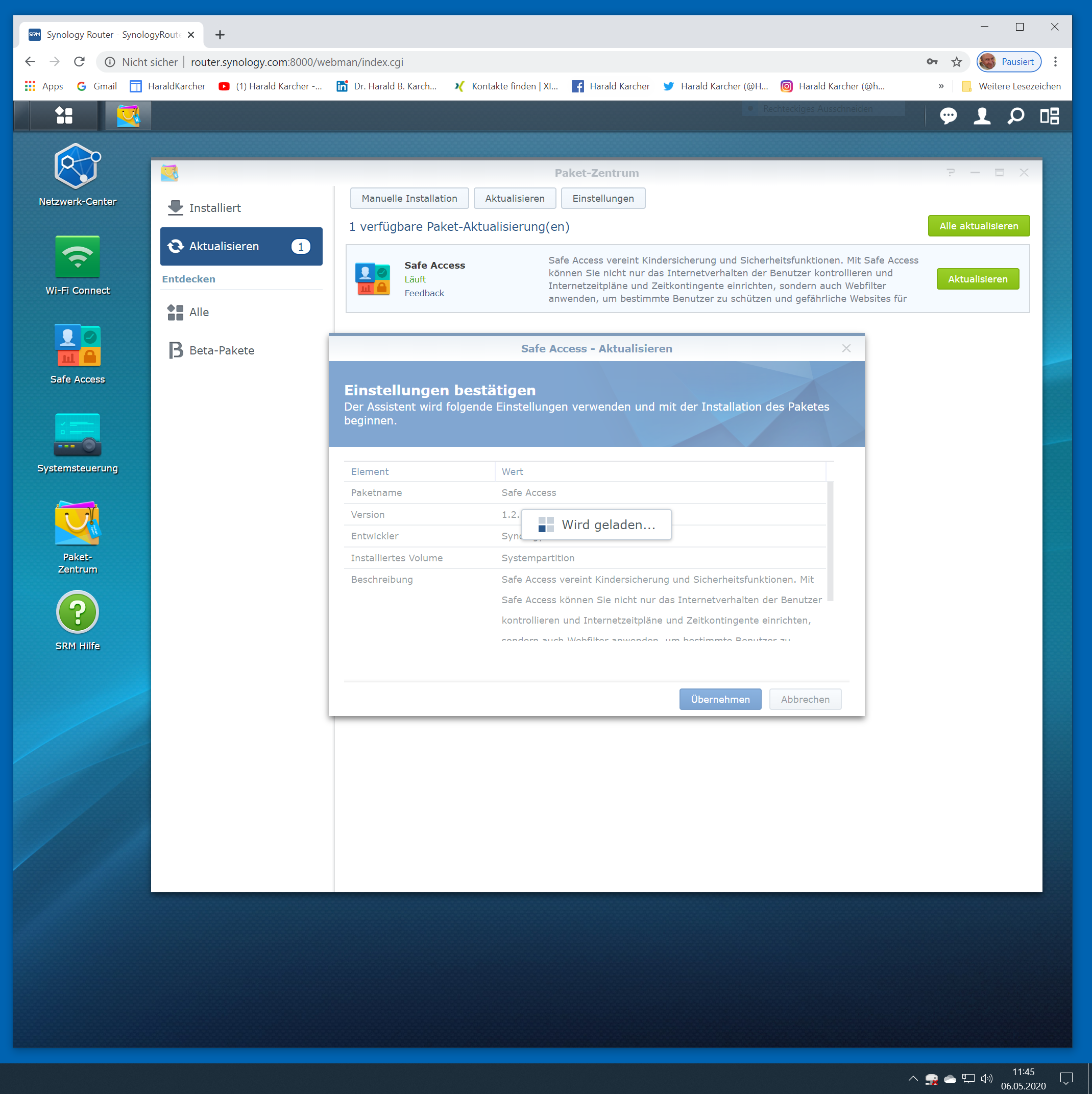
Task: Select Installiert in Paket-Zentrum sidebar
Action: (214, 208)
